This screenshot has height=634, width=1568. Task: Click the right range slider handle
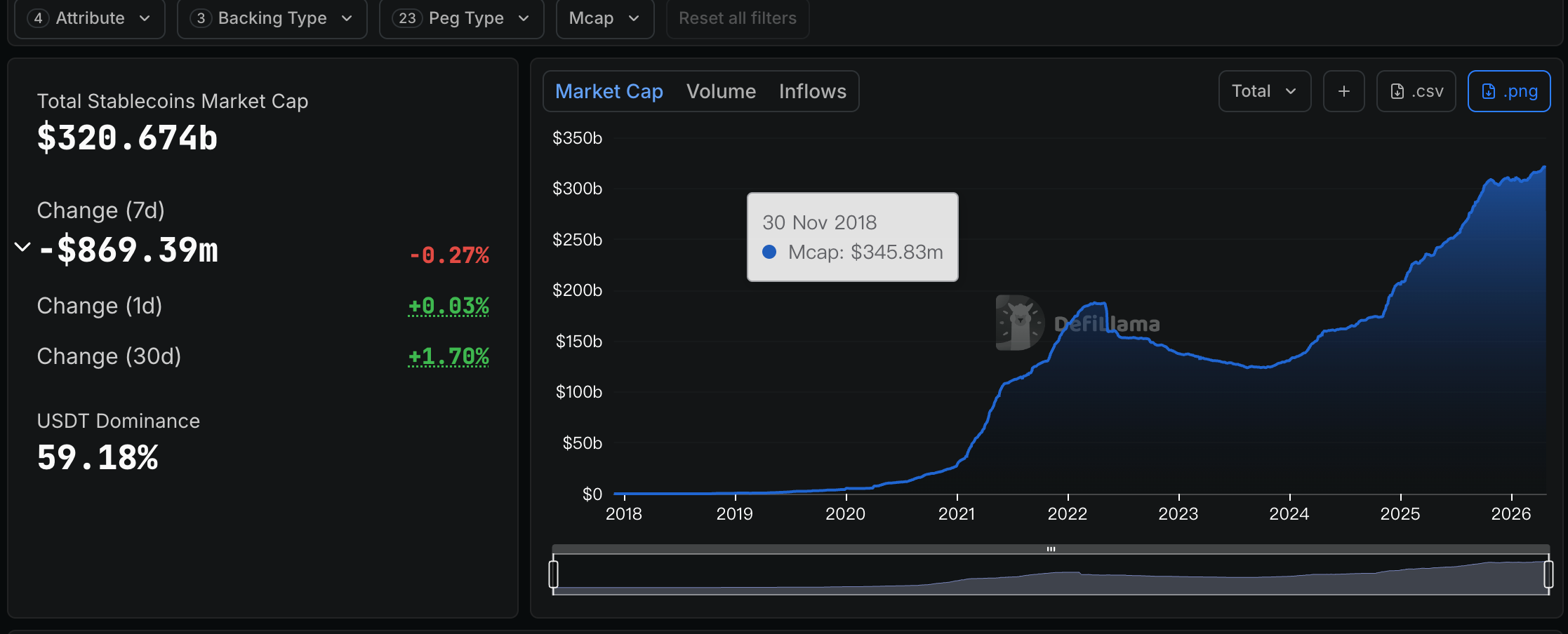[x=1548, y=574]
